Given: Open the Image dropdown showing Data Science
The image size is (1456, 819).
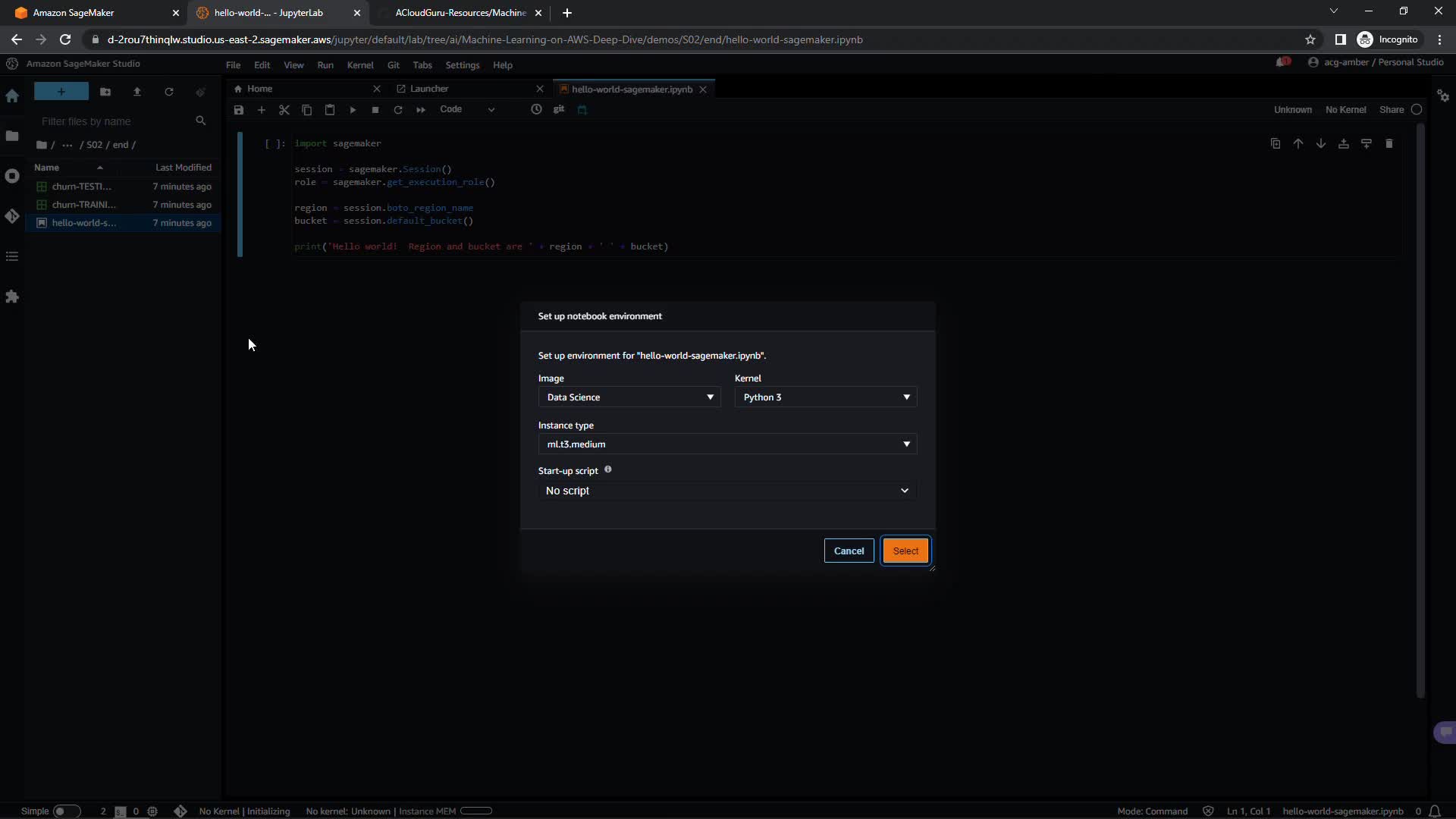Looking at the screenshot, I should point(629,397).
